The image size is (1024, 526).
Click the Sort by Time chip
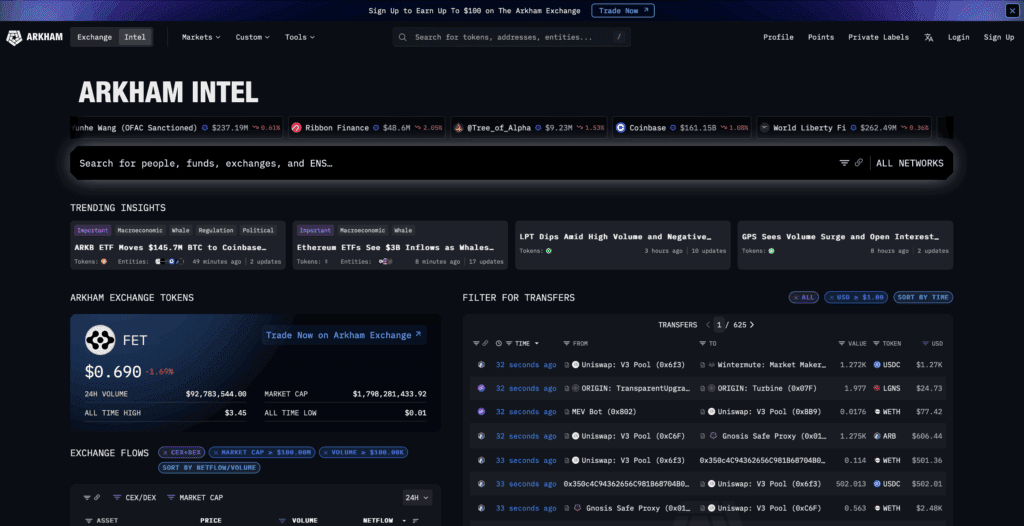[923, 297]
